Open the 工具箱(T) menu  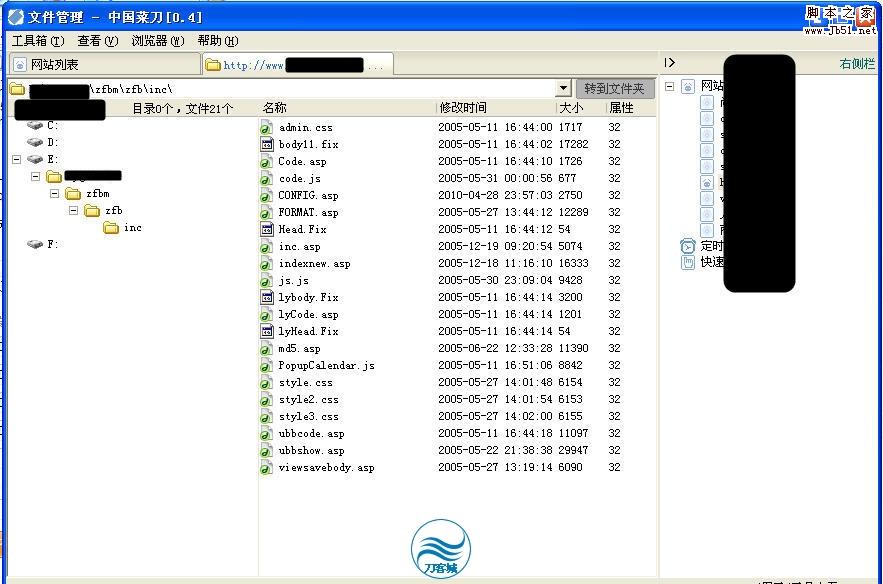coord(38,41)
